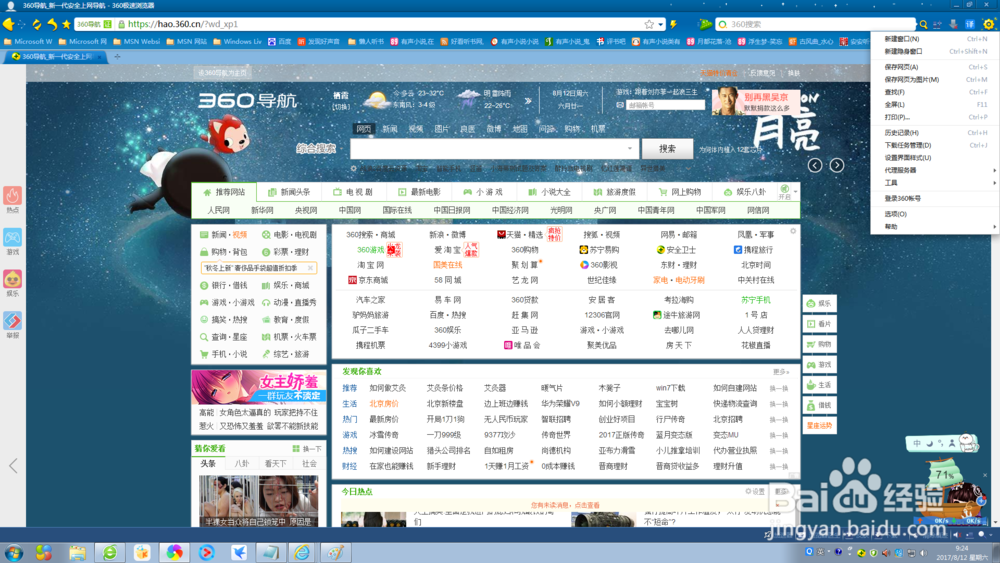
Task: Click the 娱乐 floating side button
Action: point(820,303)
